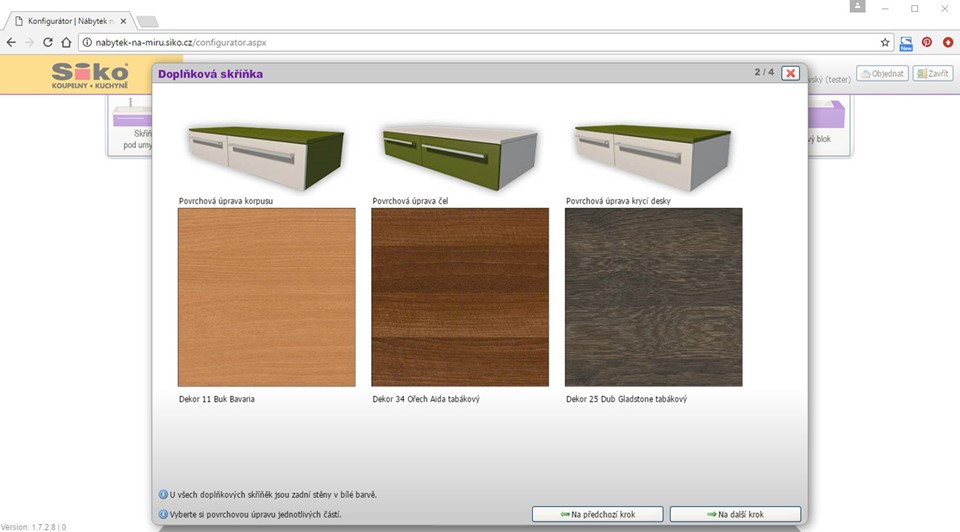
Task: Open the Chrome user profile icon
Action: (x=857, y=7)
